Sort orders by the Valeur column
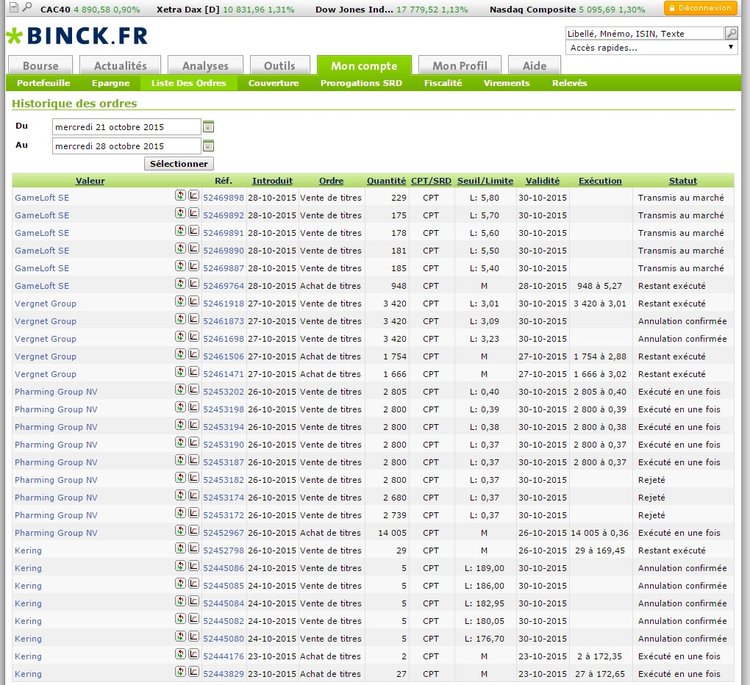Image resolution: width=750 pixels, height=685 pixels. [x=90, y=181]
